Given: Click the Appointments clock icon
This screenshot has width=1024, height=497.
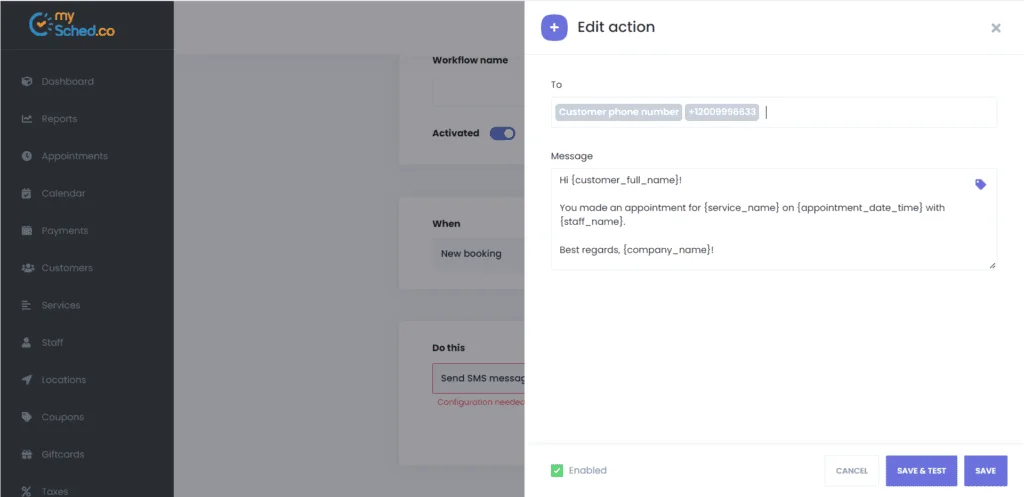Looking at the screenshot, I should pos(27,156).
